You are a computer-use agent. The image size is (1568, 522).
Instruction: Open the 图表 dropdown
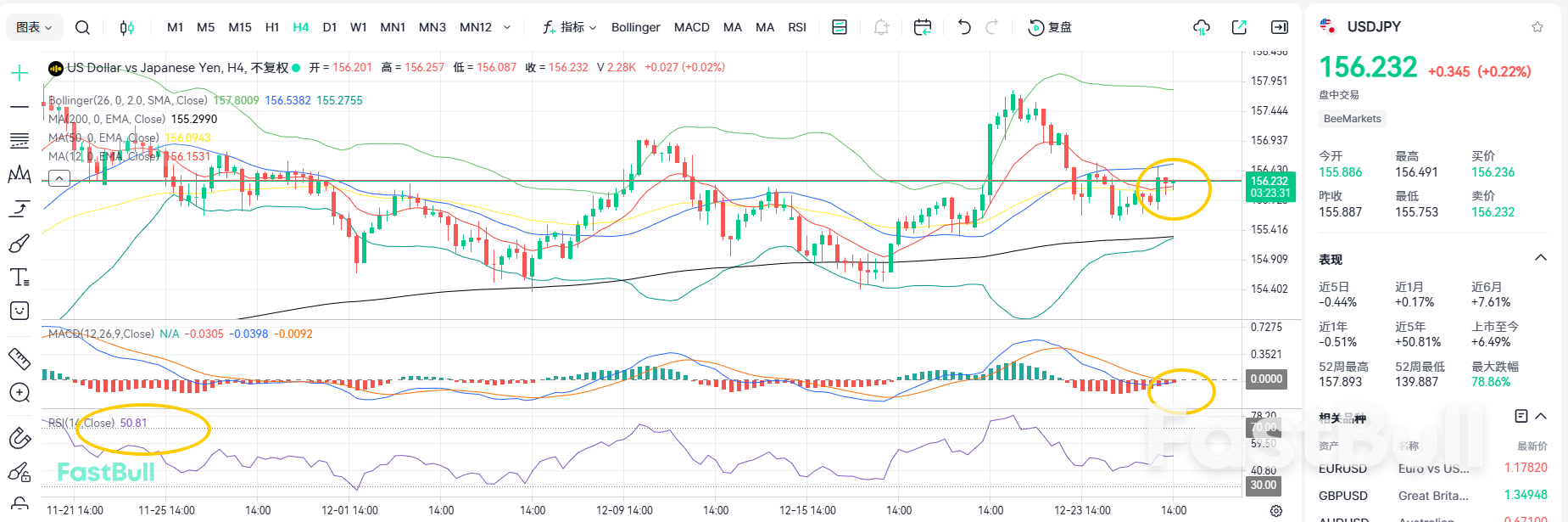[34, 27]
